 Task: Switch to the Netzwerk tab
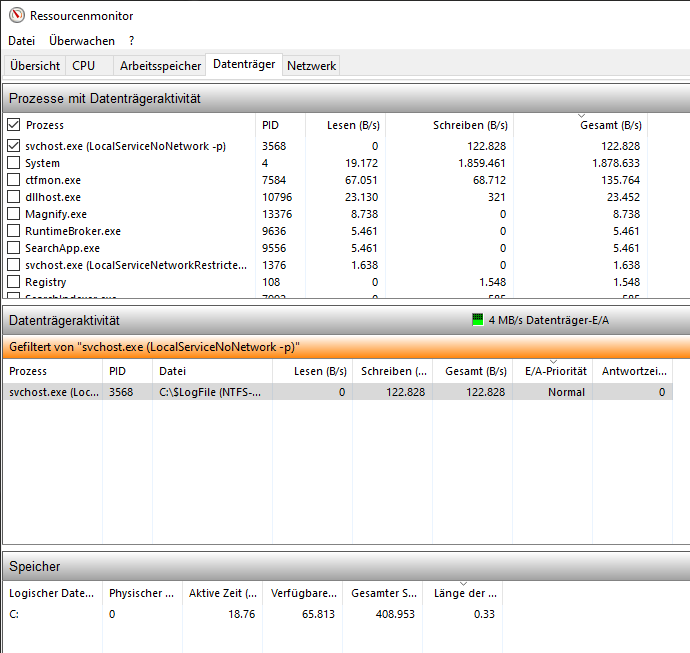coord(311,66)
